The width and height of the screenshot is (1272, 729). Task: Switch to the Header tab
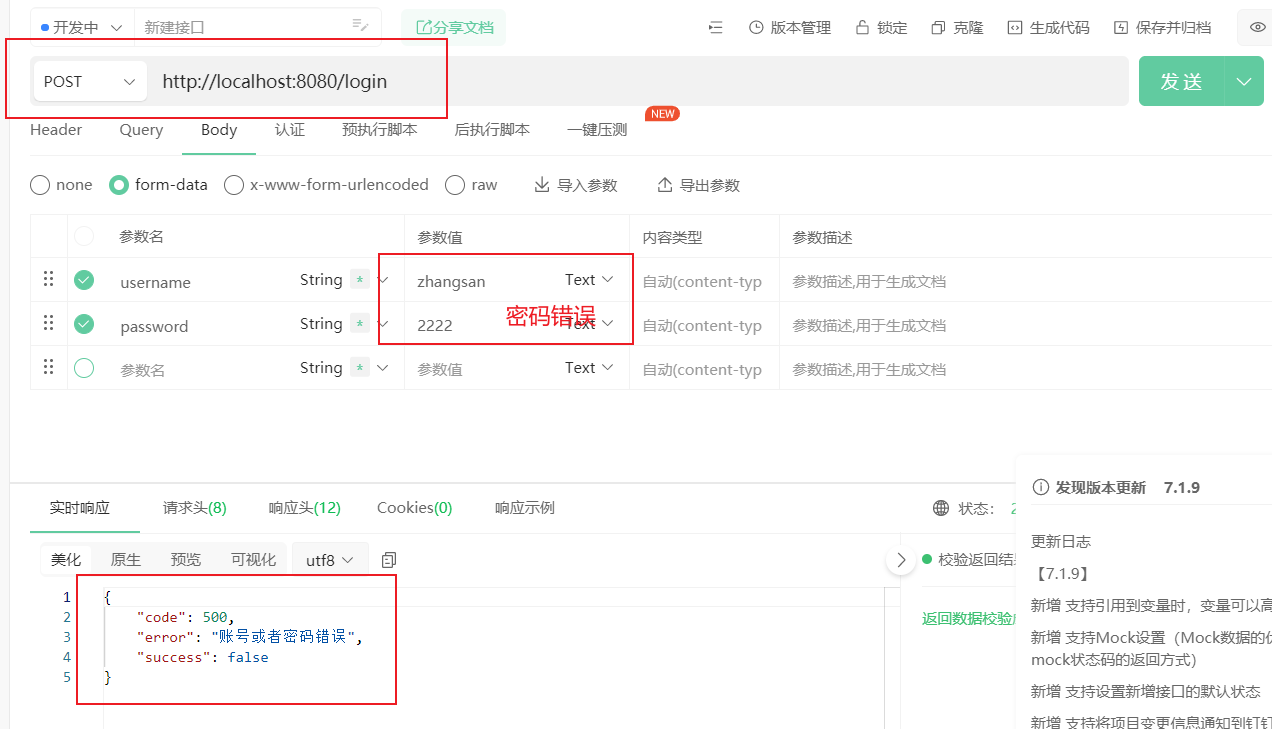pyautogui.click(x=56, y=130)
